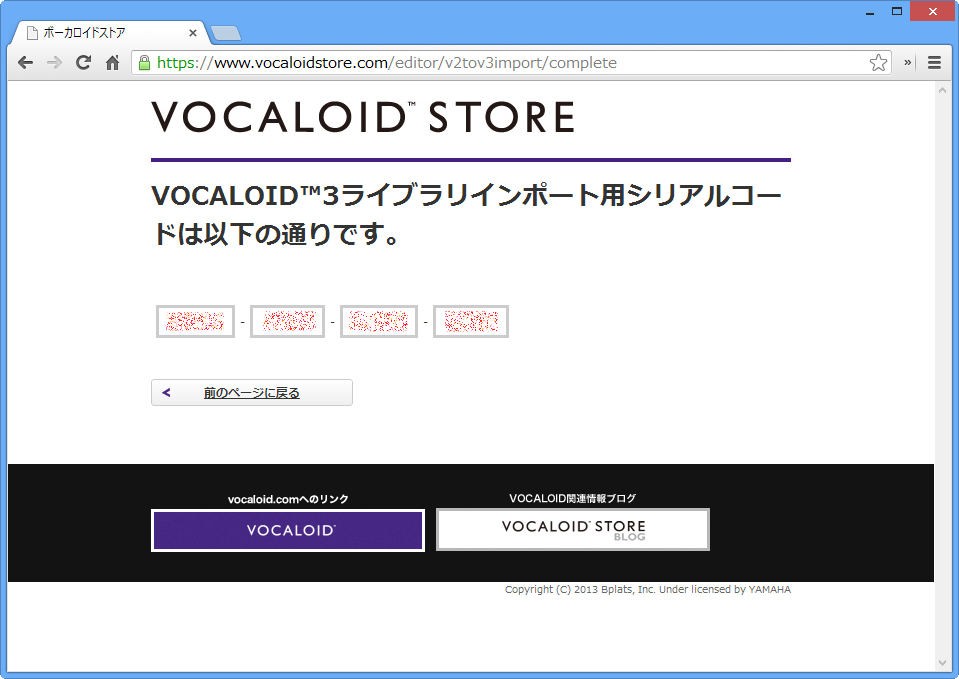Image resolution: width=959 pixels, height=679 pixels.
Task: Click the page scrollbar down arrow
Action: (x=942, y=663)
